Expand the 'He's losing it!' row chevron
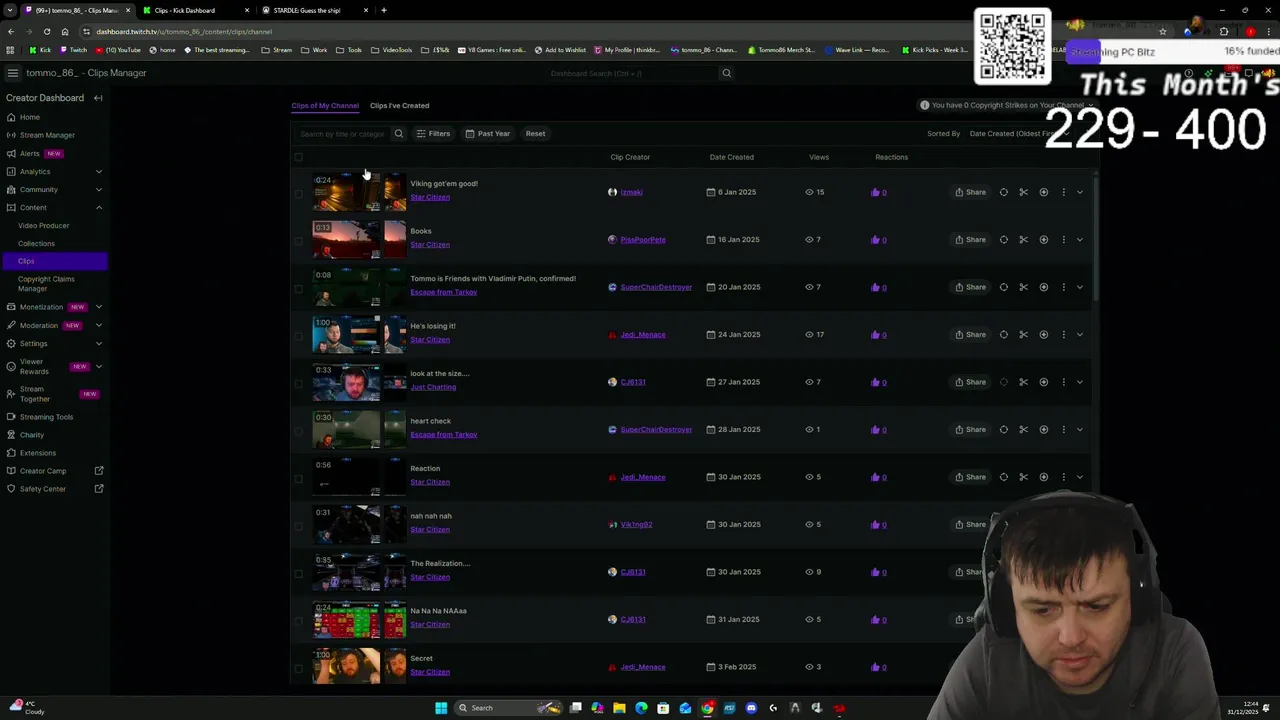The width and height of the screenshot is (1280, 720). click(1080, 335)
